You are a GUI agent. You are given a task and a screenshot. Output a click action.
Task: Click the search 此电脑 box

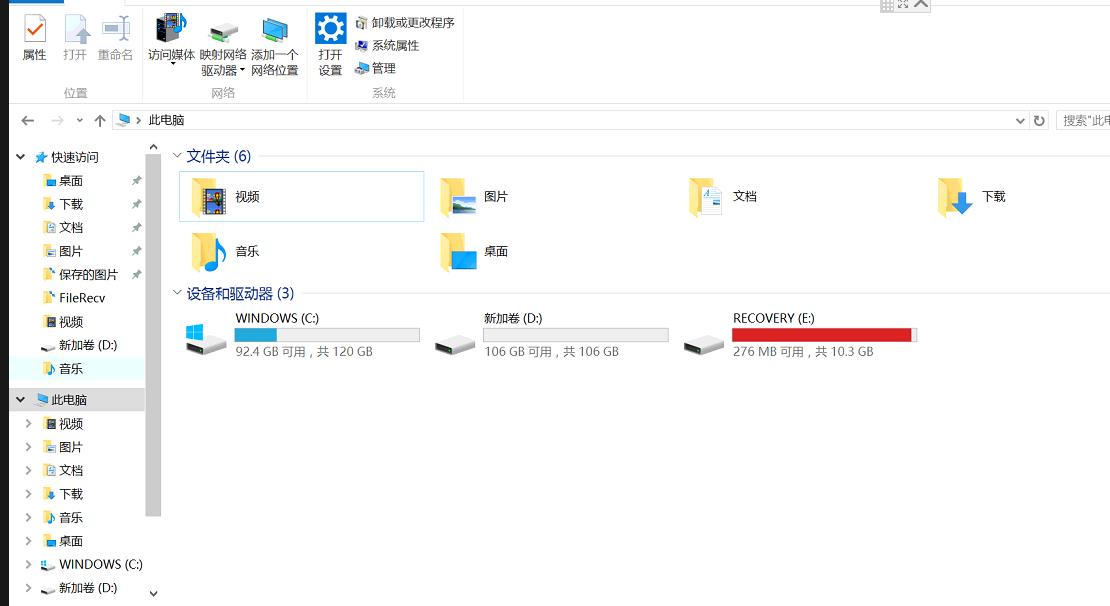coord(1083,120)
